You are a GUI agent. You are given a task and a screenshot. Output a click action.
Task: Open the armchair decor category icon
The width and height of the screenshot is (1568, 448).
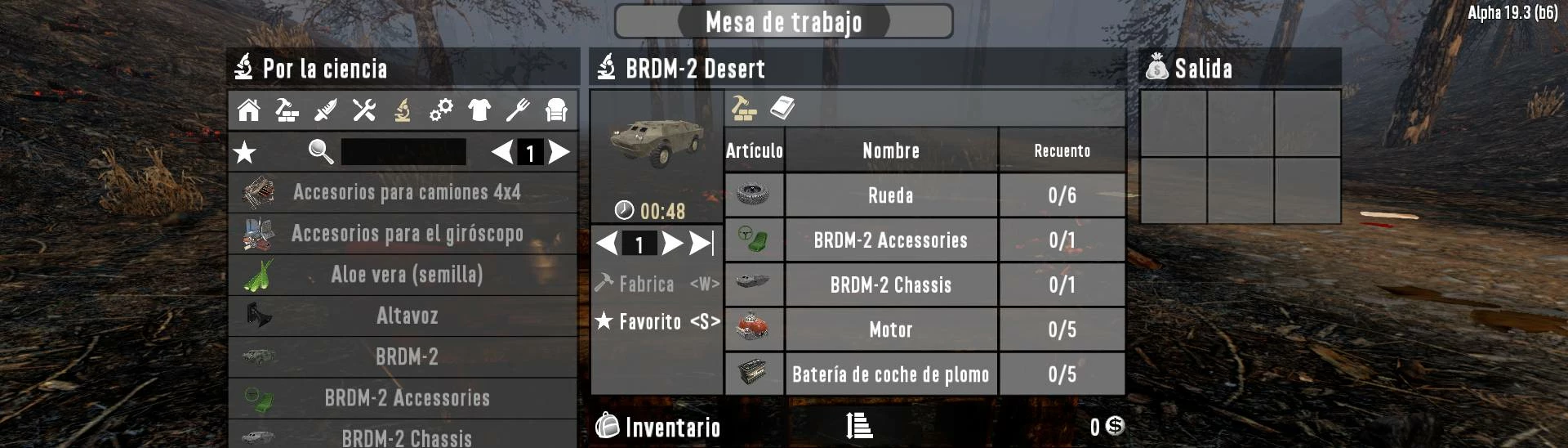point(556,110)
